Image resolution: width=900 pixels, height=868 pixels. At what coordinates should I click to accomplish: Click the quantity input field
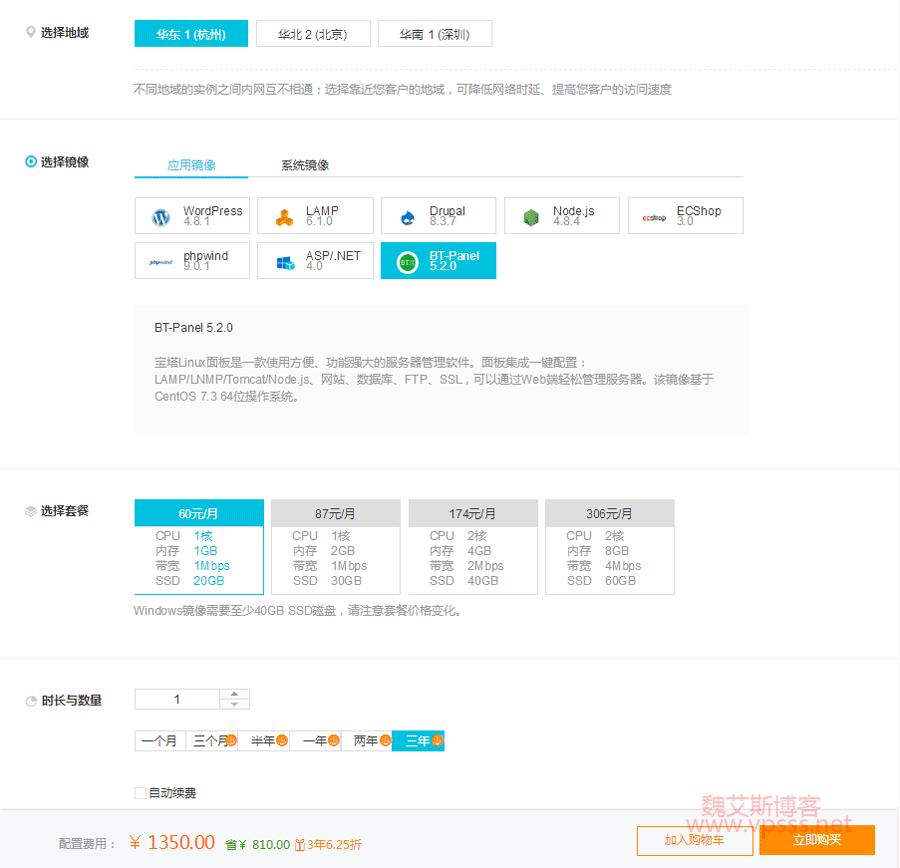[x=177, y=699]
